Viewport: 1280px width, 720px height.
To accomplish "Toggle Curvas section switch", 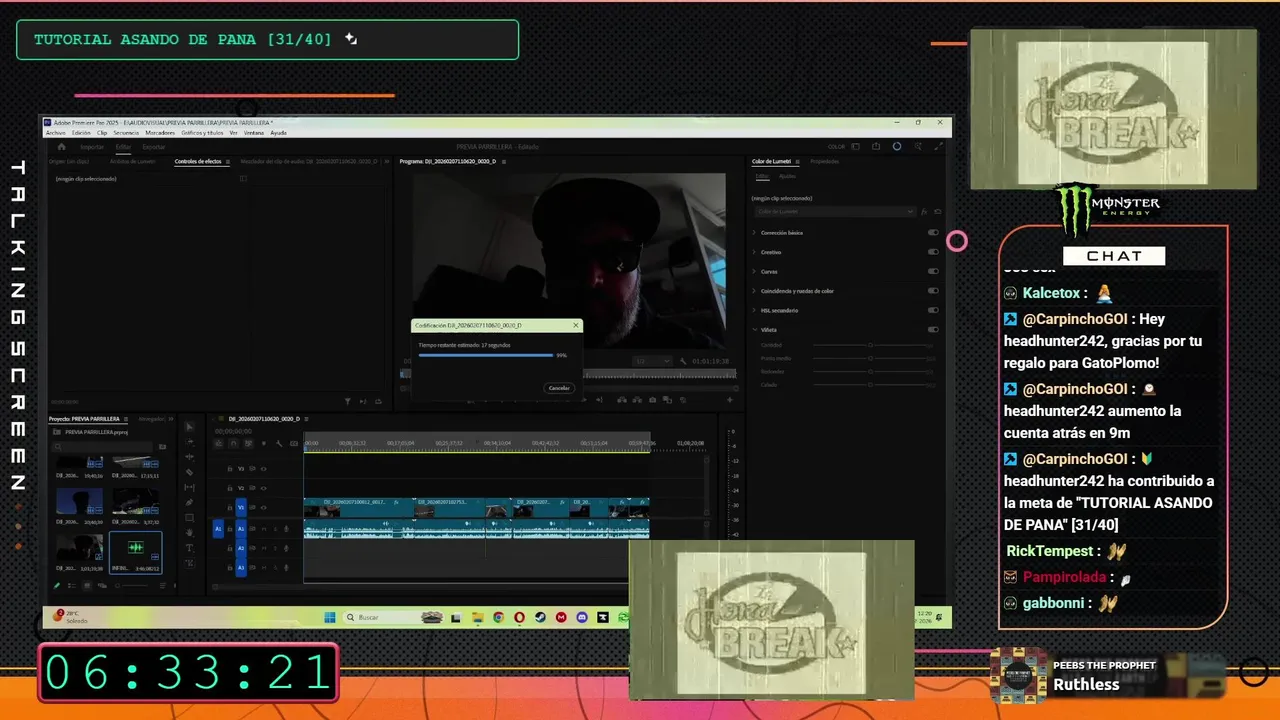I will (x=933, y=271).
